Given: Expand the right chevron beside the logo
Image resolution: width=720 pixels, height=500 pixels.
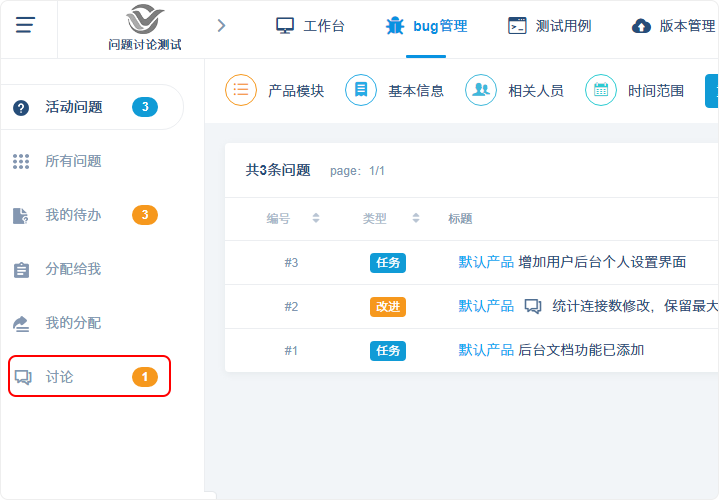Looking at the screenshot, I should click(221, 26).
